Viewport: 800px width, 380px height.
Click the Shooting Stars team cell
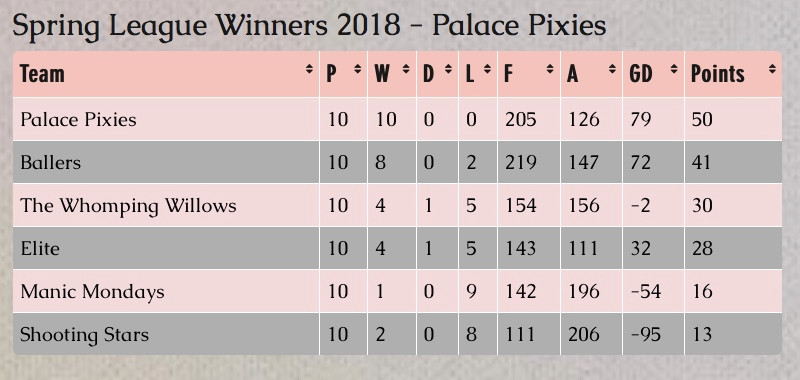pos(166,334)
